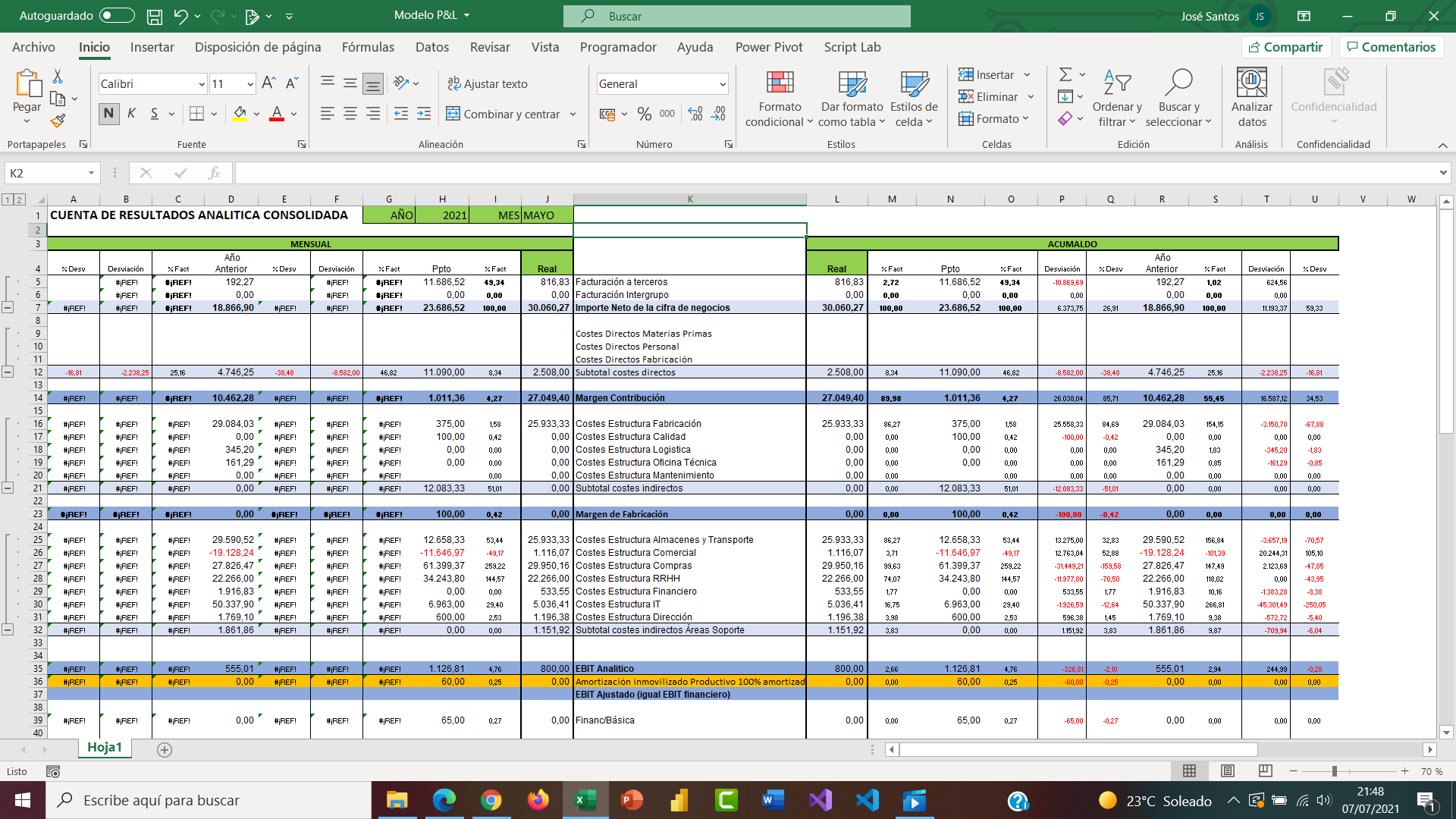Decrease decimal places icon
The image size is (1456, 819).
[719, 114]
